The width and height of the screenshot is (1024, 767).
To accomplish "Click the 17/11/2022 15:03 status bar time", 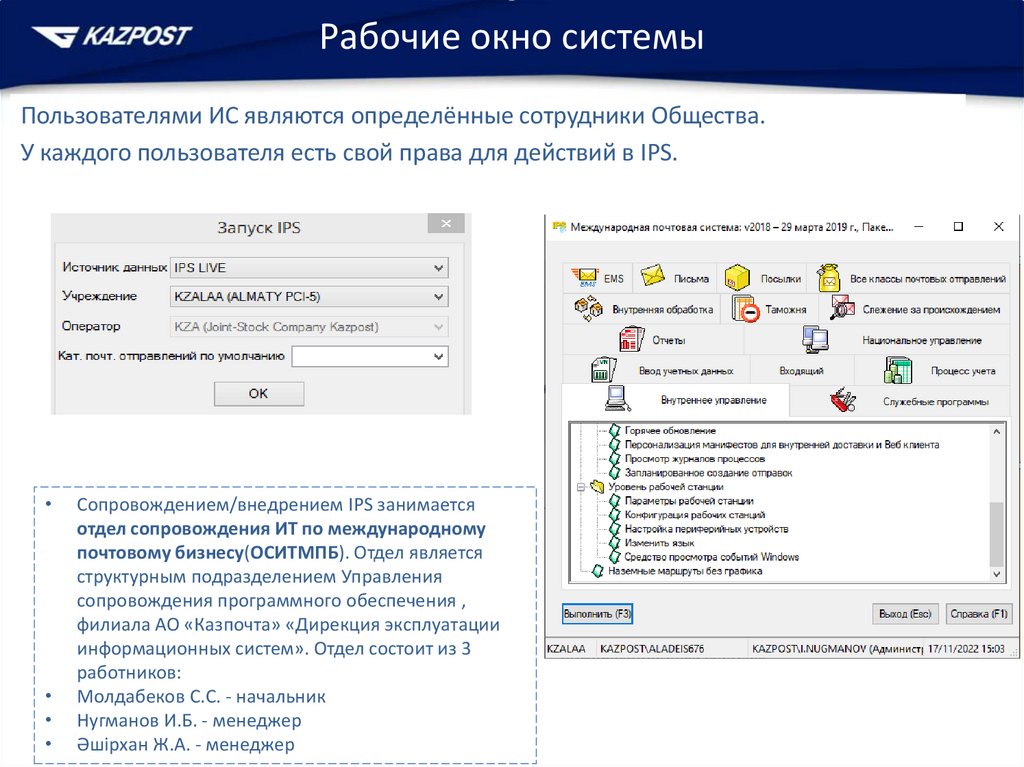I will point(966,649).
